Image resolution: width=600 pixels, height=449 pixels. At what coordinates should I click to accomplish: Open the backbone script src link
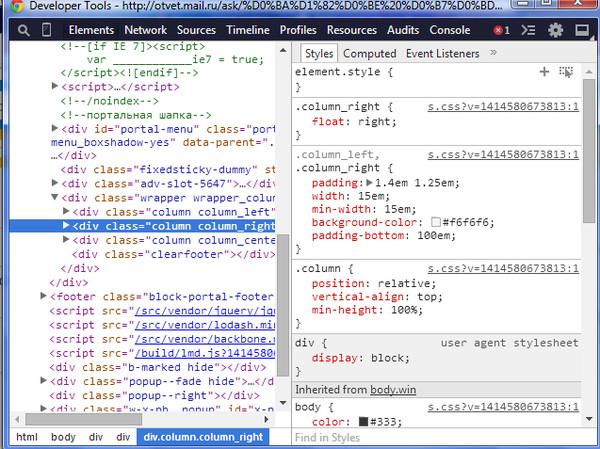point(205,339)
